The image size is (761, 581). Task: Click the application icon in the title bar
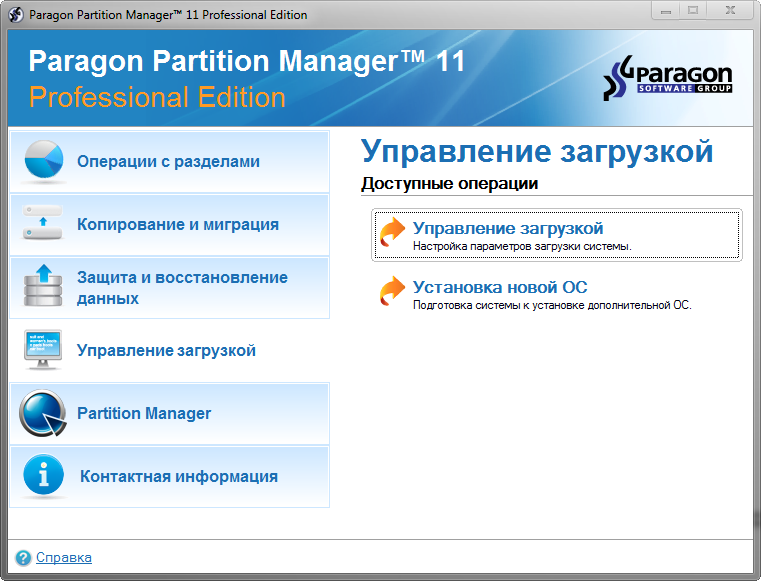point(16,15)
